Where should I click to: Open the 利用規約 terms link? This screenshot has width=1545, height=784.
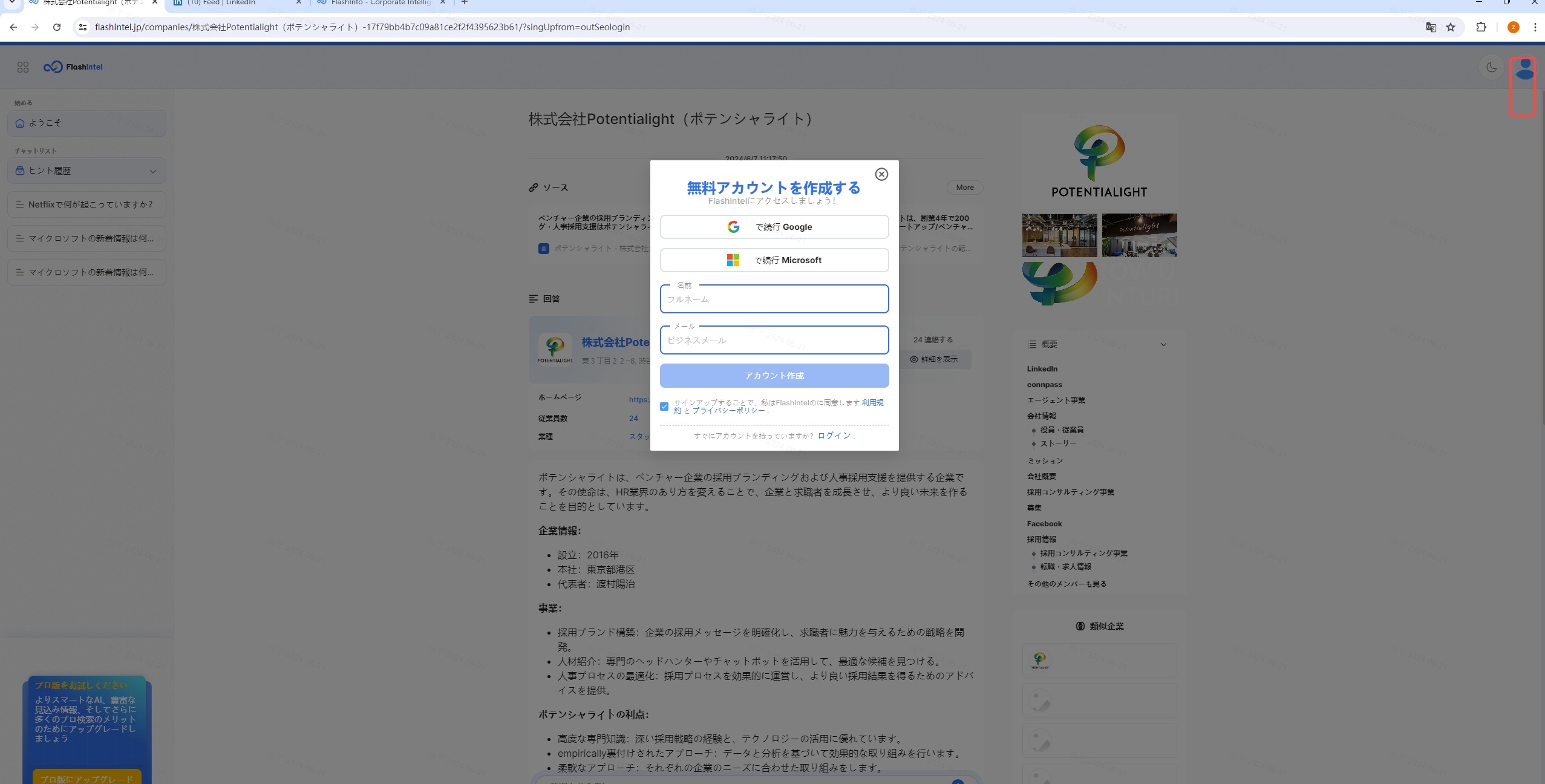click(x=872, y=402)
